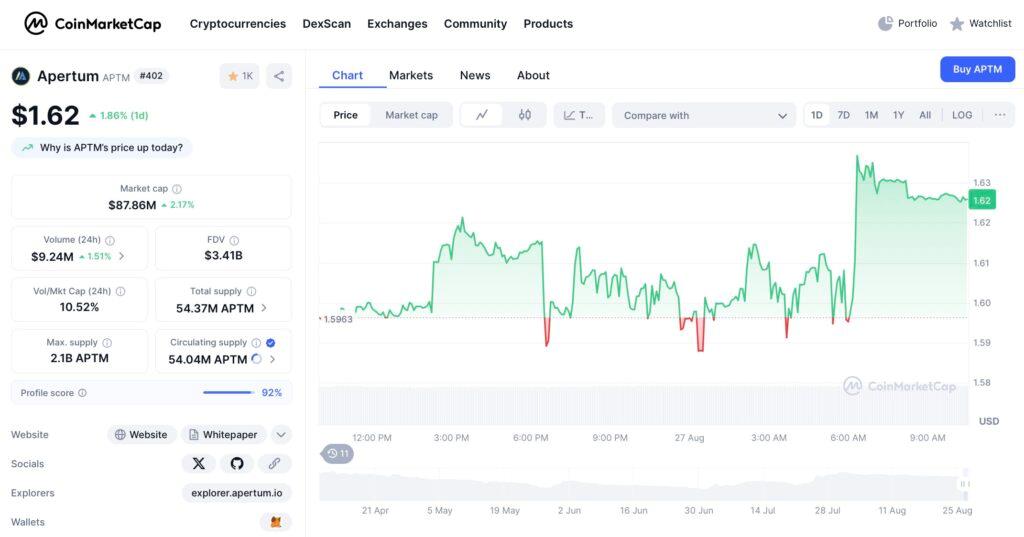Open the GitHub social link

237,464
